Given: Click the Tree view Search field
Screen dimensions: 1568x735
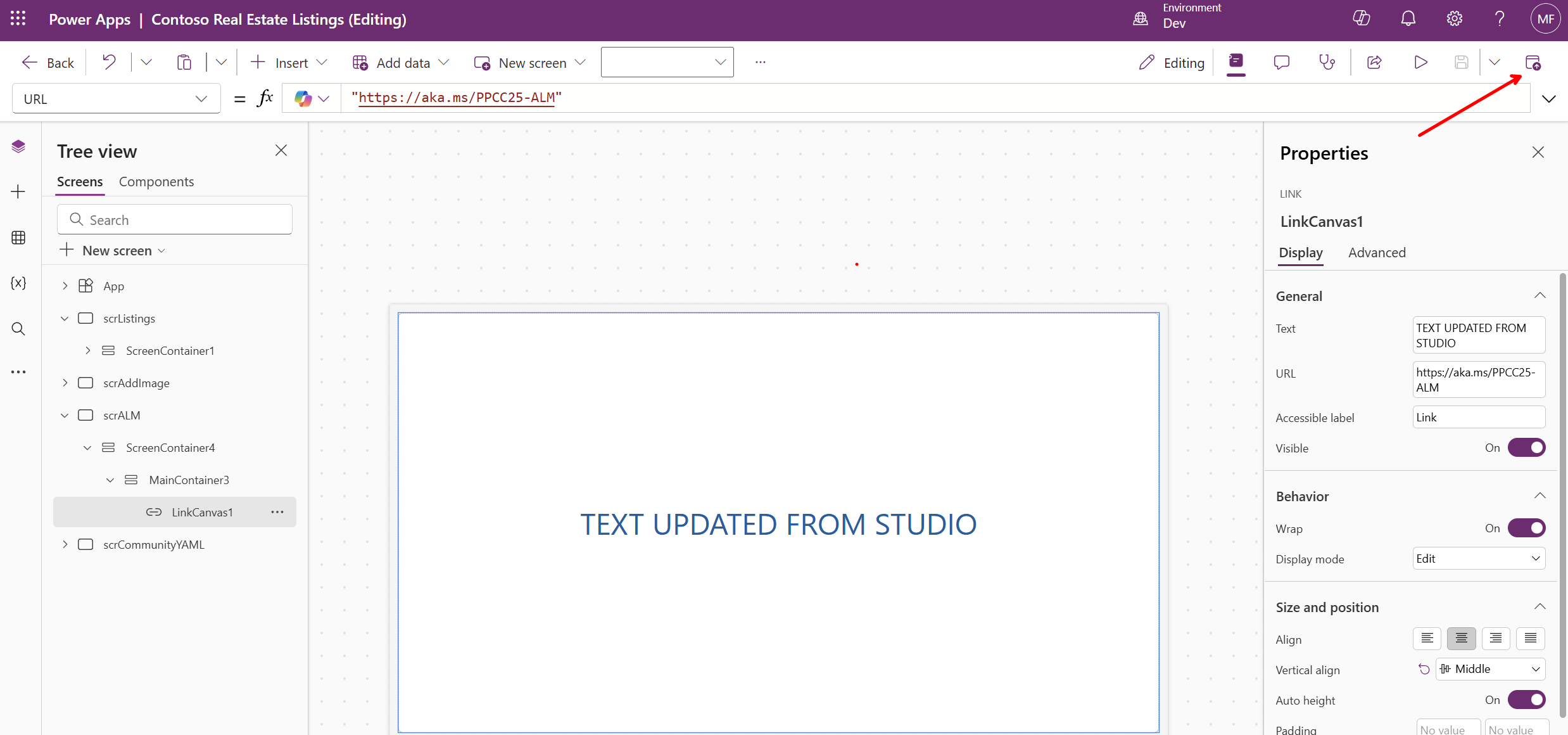Looking at the screenshot, I should pos(175,220).
